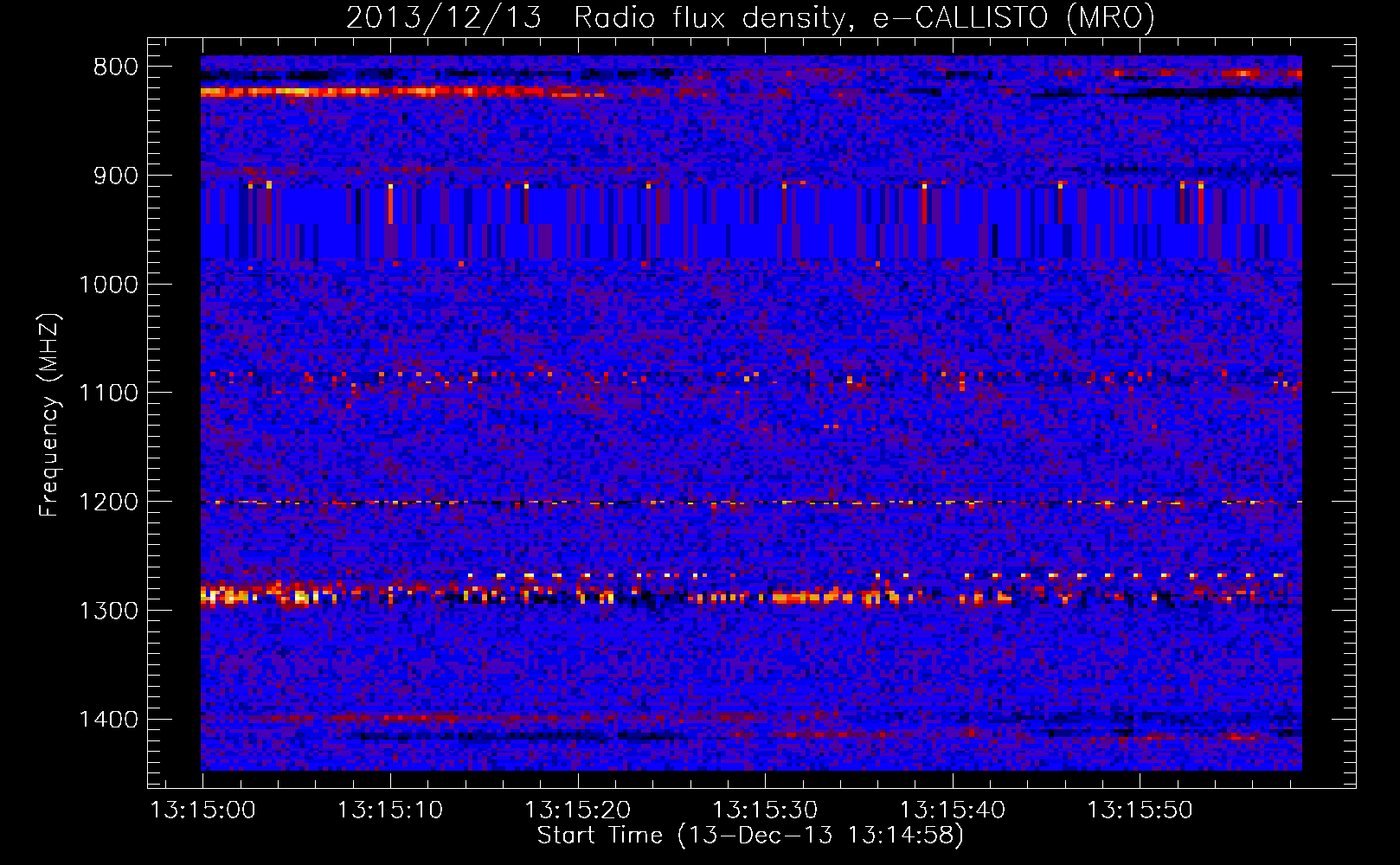1400x865 pixels.
Task: Select the 1400 frequency axis label
Action: pos(108,720)
